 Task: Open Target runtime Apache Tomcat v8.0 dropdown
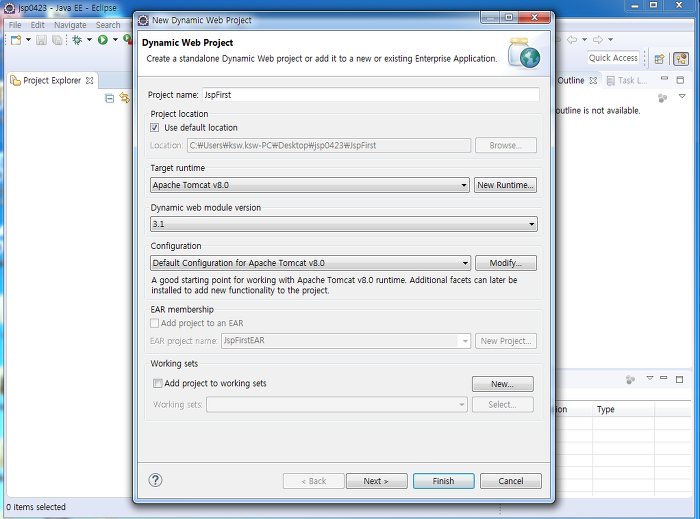pyautogui.click(x=310, y=185)
